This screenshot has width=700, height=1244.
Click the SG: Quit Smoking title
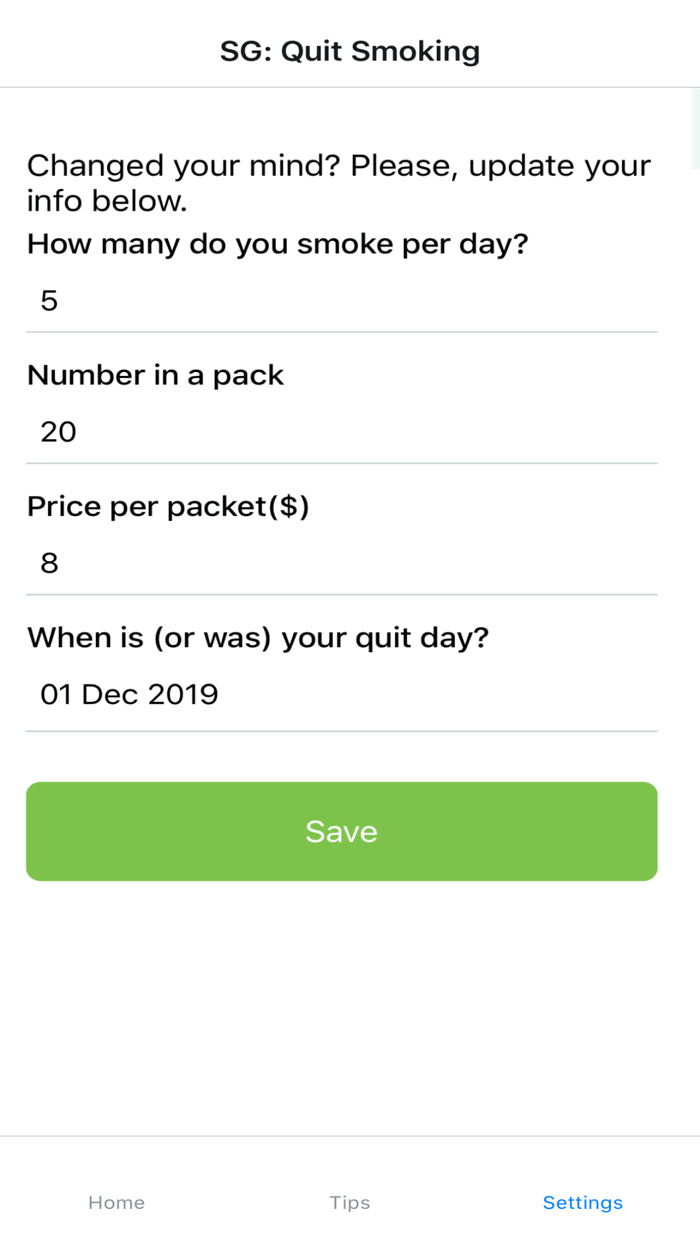(349, 50)
